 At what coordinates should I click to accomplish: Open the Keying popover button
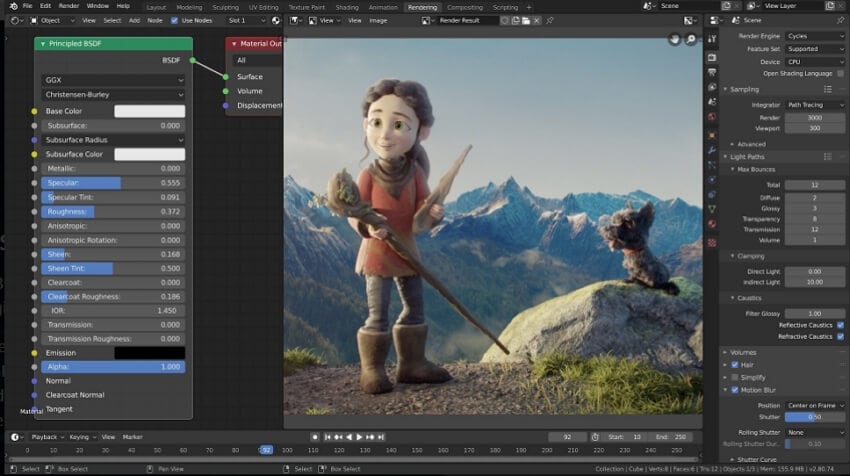82,437
